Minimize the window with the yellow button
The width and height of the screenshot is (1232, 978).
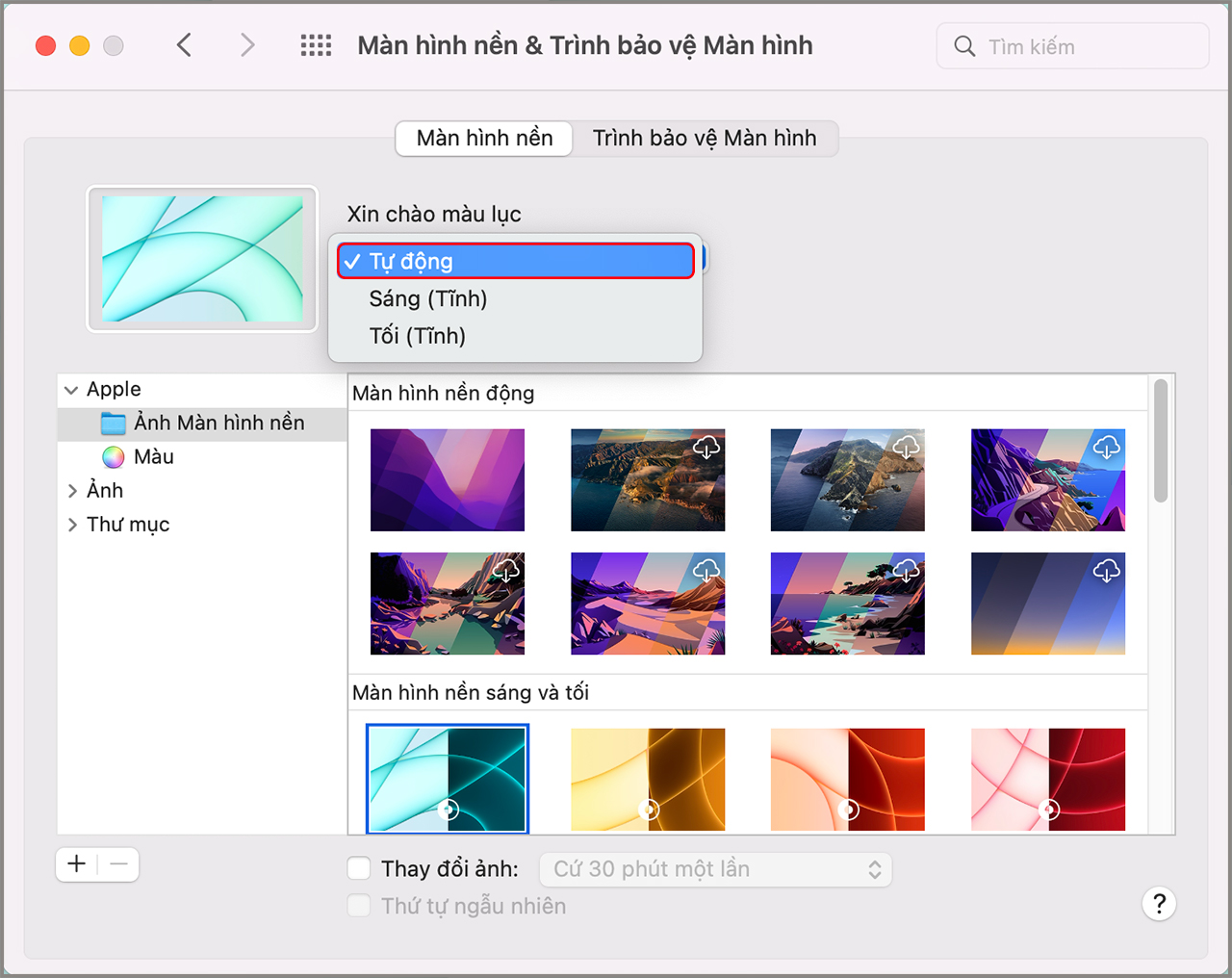[80, 45]
